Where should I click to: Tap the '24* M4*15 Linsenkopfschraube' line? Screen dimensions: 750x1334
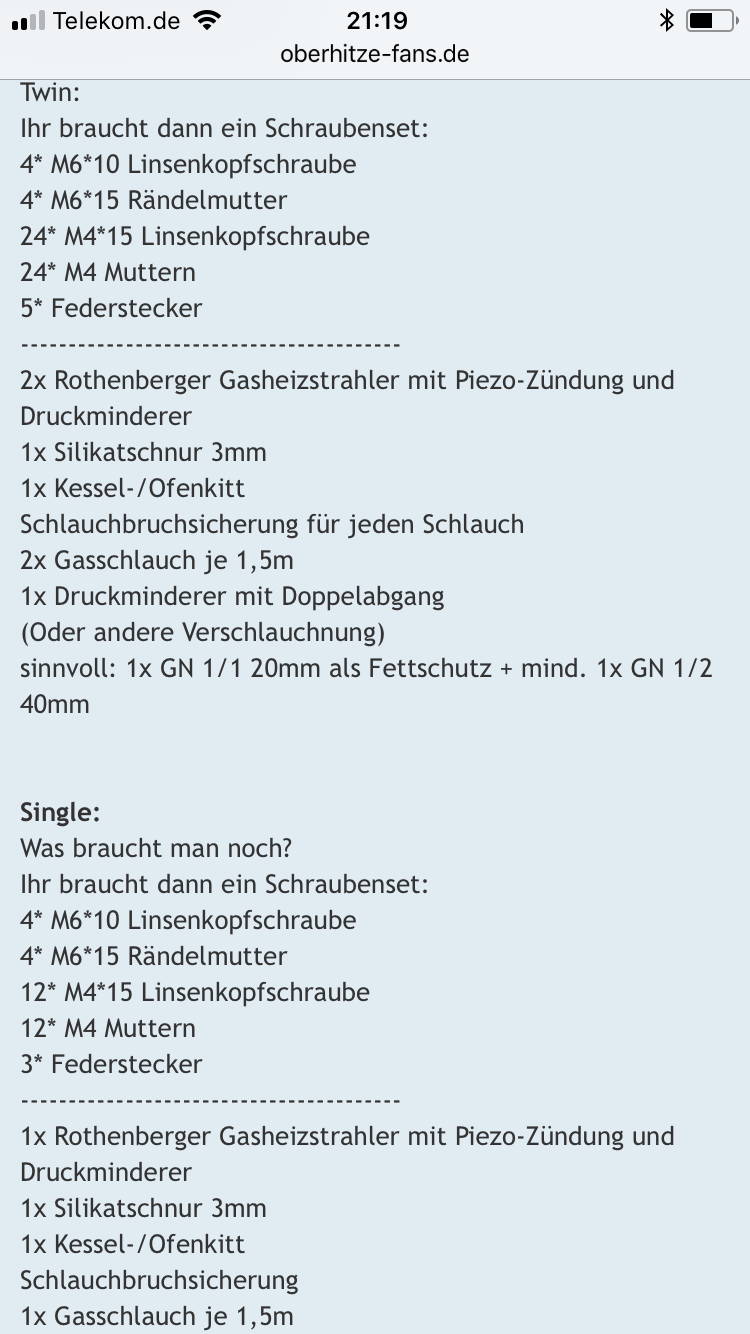(195, 237)
